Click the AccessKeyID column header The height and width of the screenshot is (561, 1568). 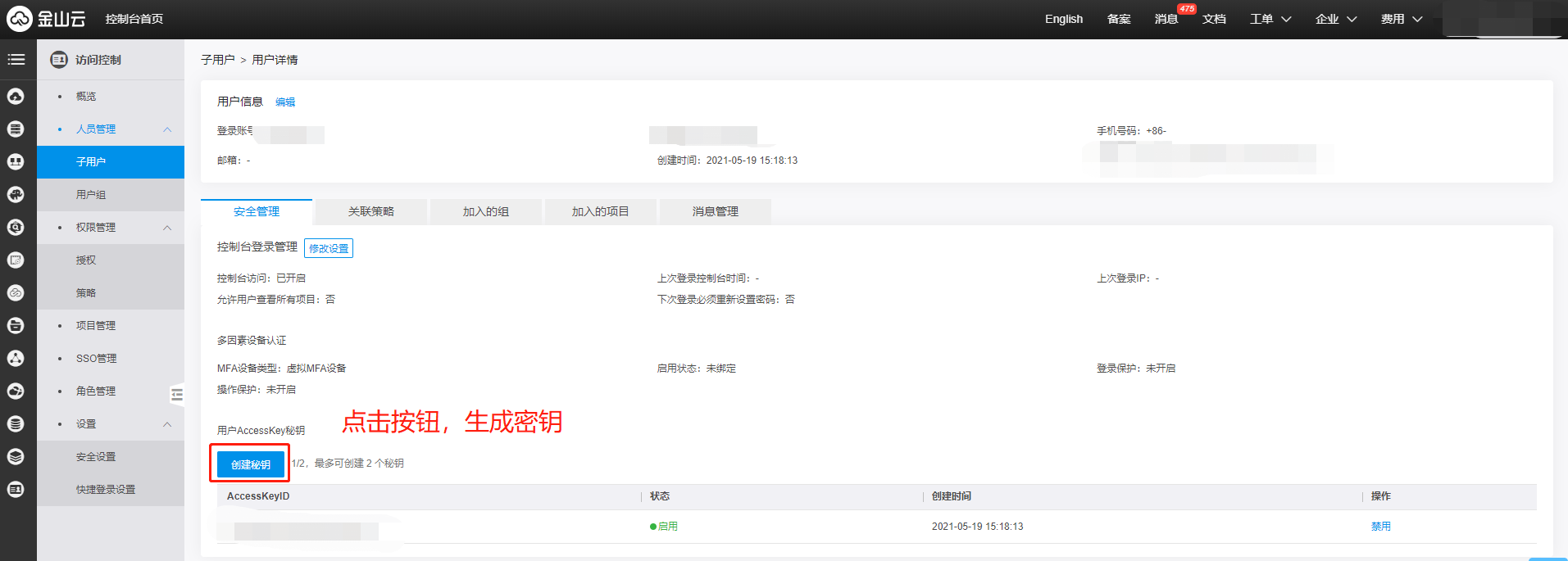pyautogui.click(x=258, y=496)
